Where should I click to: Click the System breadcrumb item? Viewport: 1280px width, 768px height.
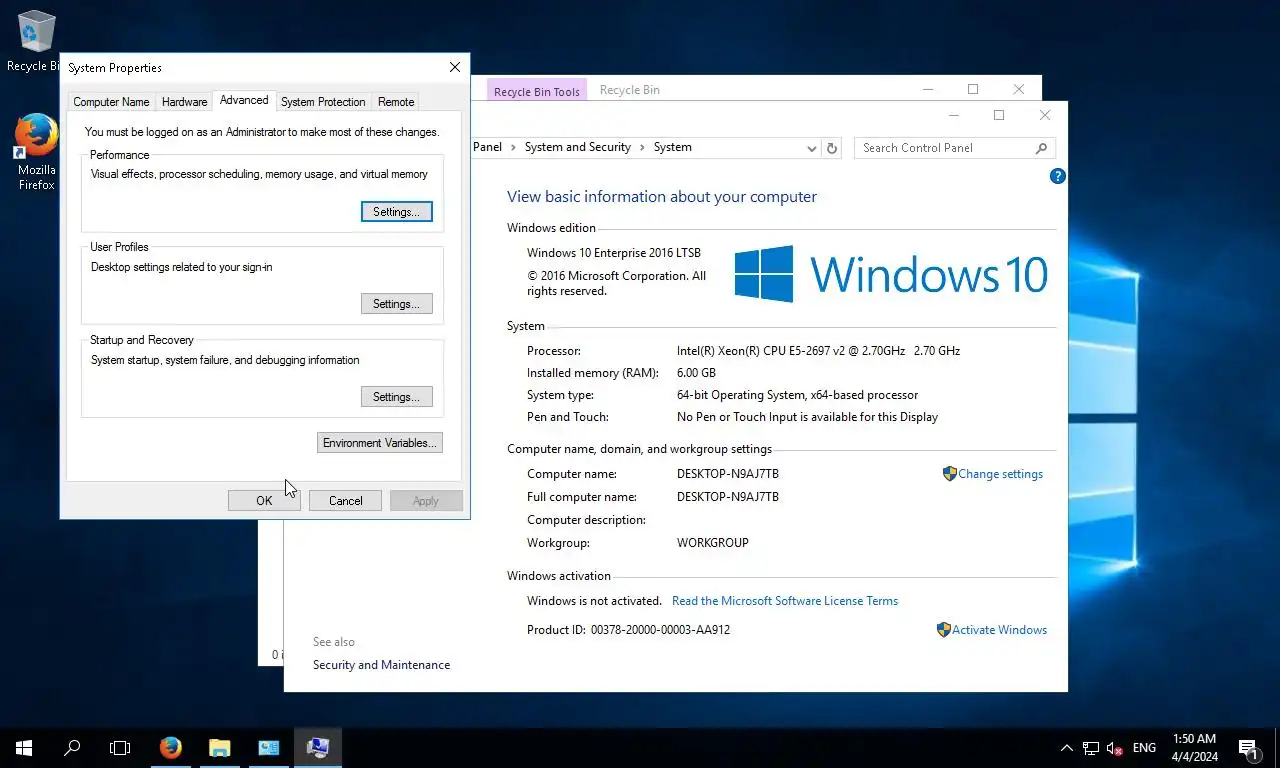(x=672, y=147)
